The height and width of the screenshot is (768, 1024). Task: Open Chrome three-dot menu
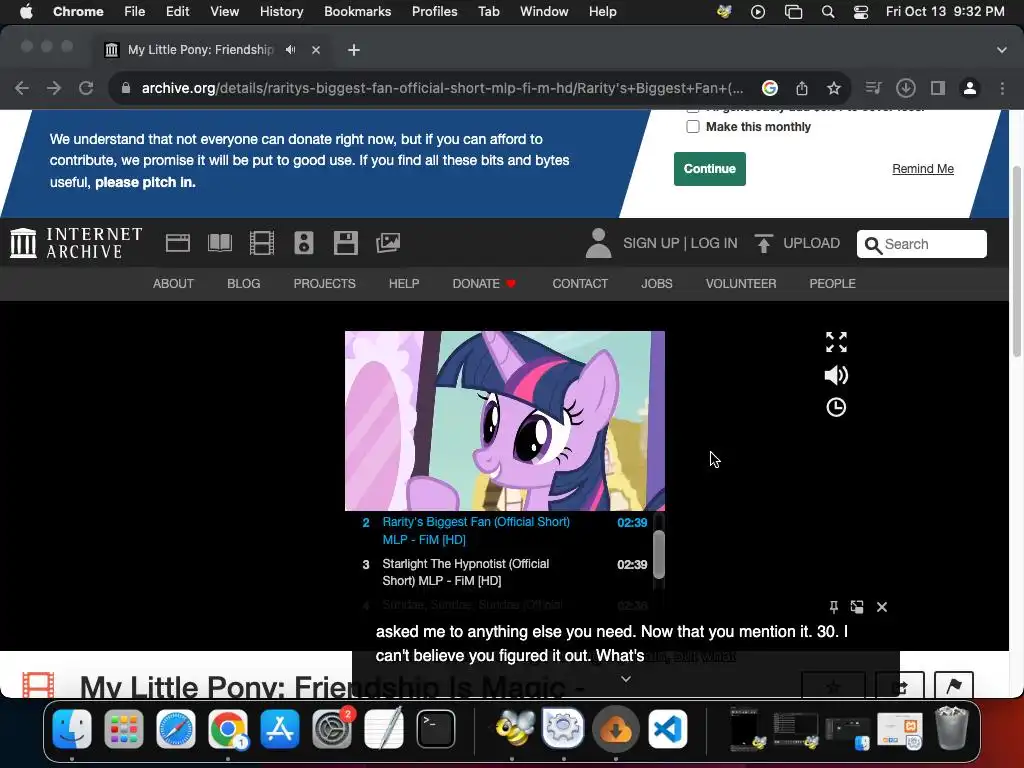(x=1002, y=88)
